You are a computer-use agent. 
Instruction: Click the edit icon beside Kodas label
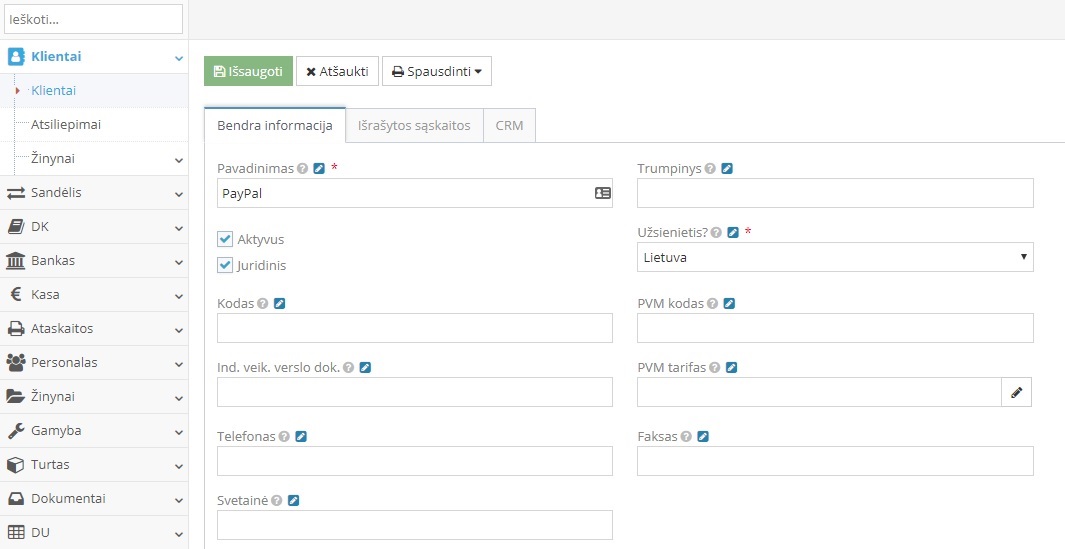click(279, 304)
